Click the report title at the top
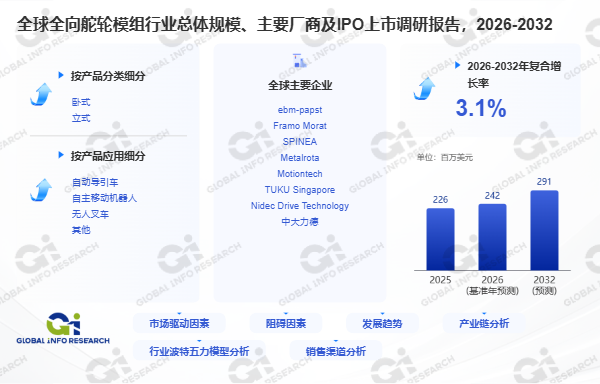 [x=285, y=25]
